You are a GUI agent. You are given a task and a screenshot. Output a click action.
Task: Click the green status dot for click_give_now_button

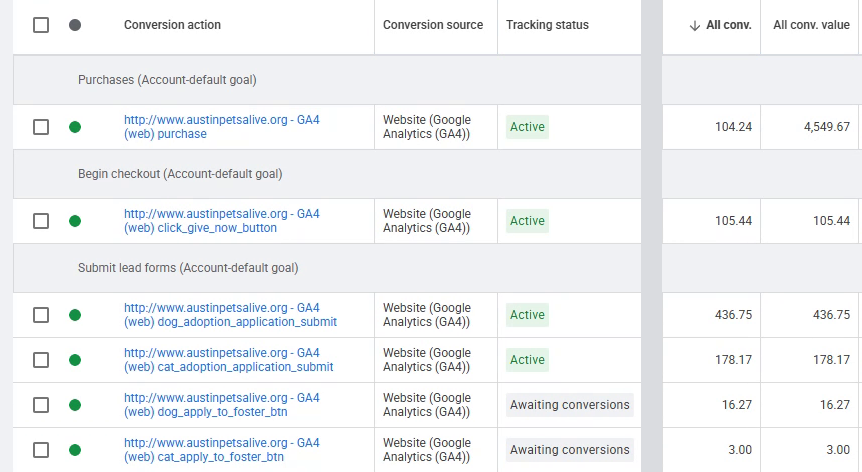pyautogui.click(x=75, y=221)
